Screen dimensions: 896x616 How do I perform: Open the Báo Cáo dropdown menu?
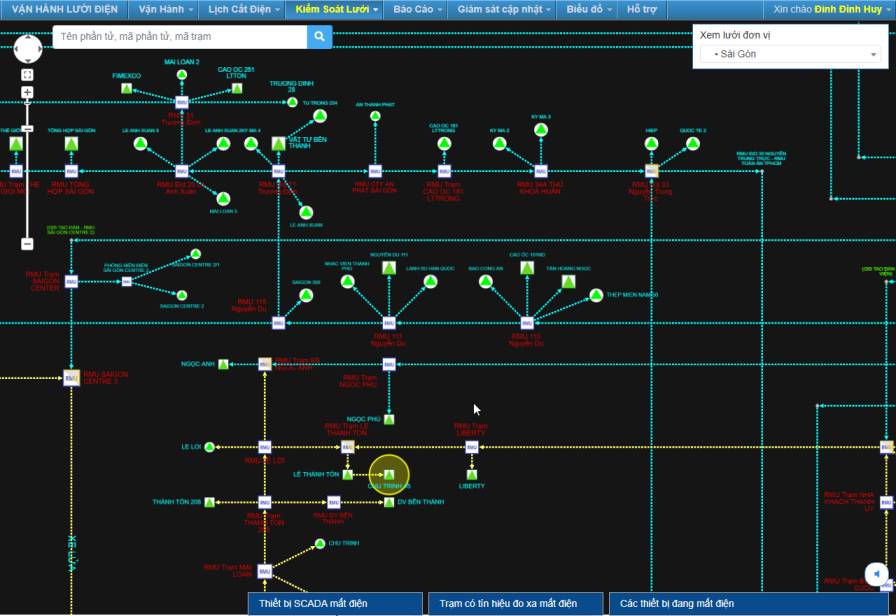(417, 9)
